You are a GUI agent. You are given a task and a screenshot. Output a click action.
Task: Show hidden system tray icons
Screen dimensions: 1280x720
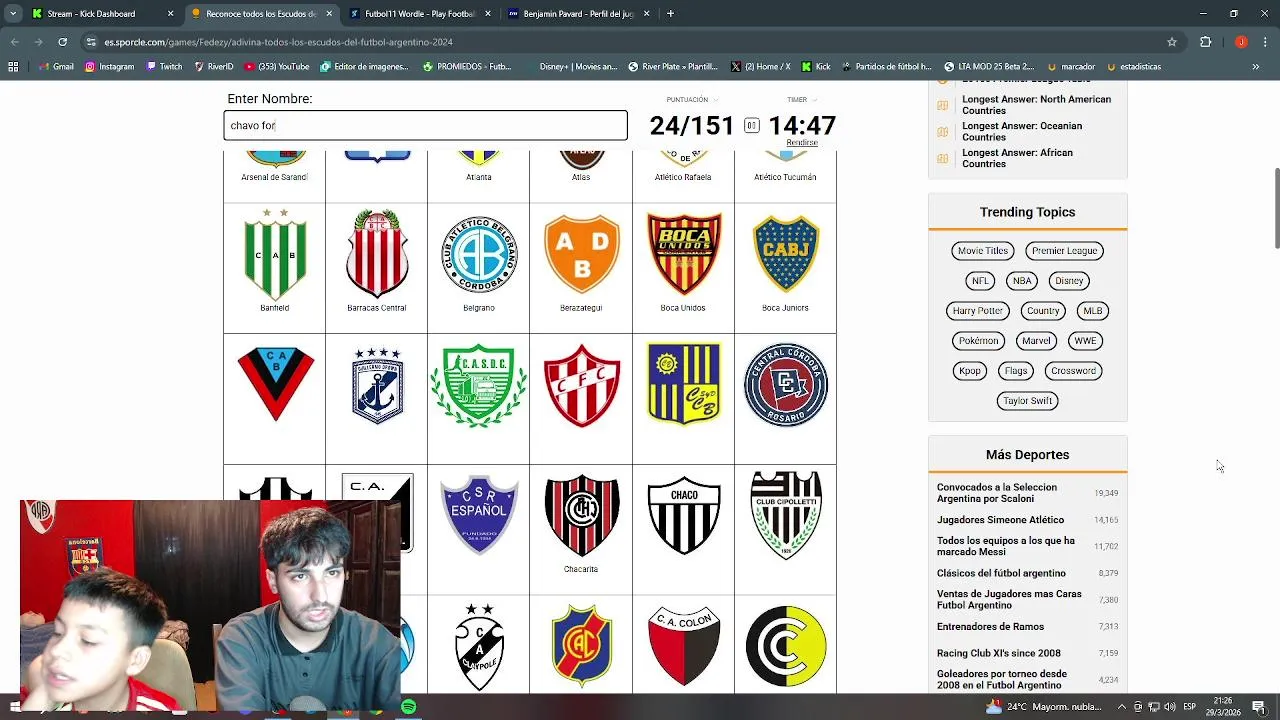pos(1122,707)
